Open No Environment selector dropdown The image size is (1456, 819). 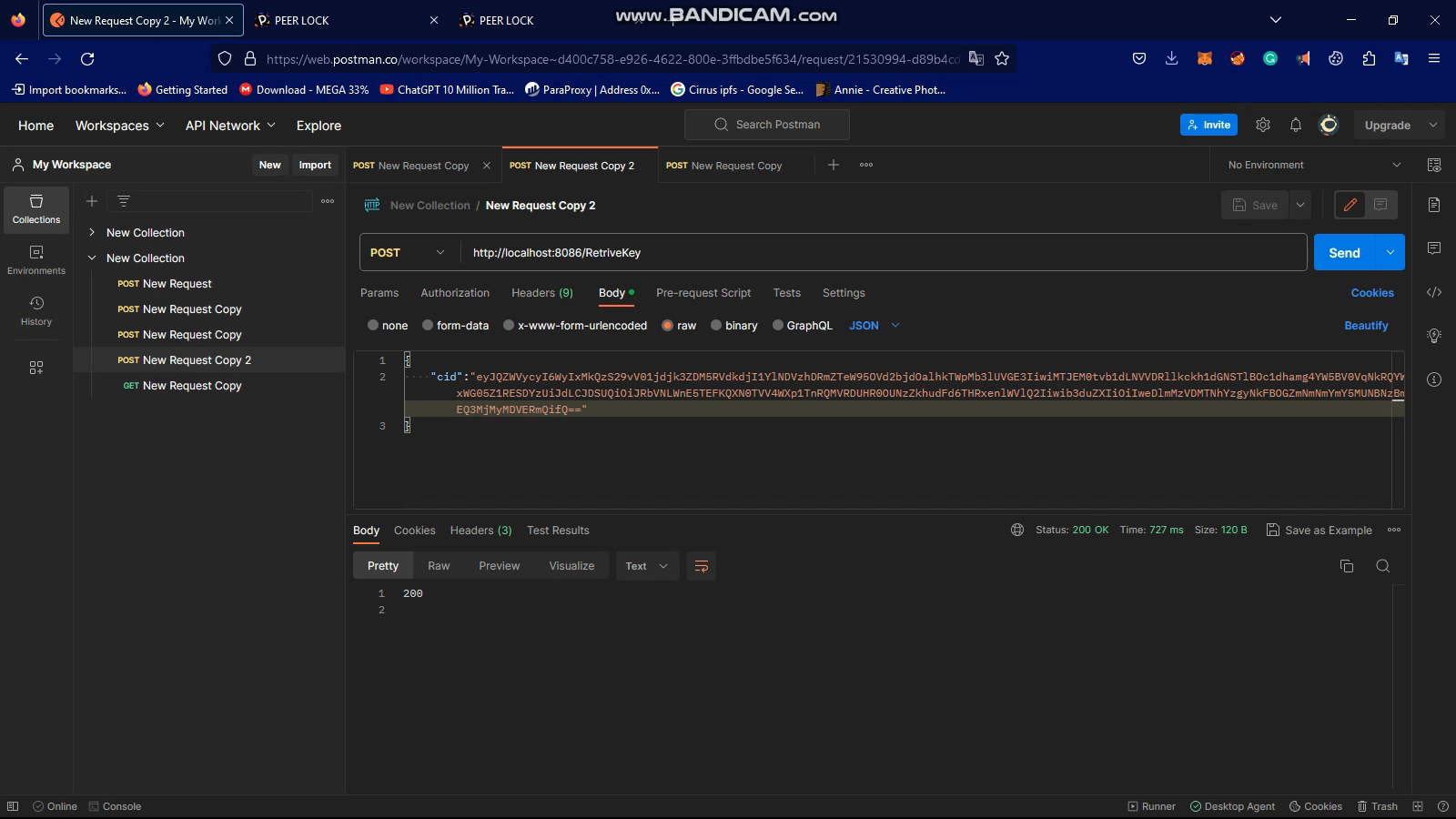point(1314,165)
